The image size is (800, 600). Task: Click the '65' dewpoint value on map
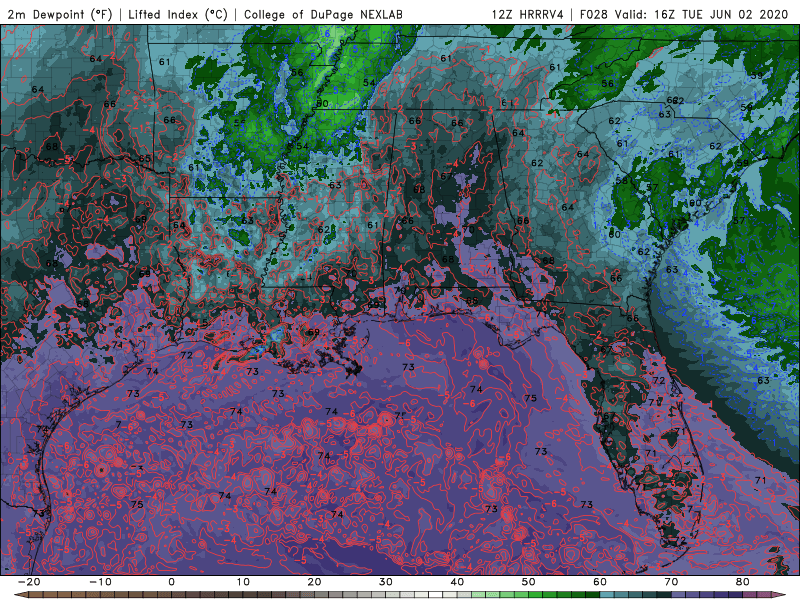pyautogui.click(x=144, y=158)
